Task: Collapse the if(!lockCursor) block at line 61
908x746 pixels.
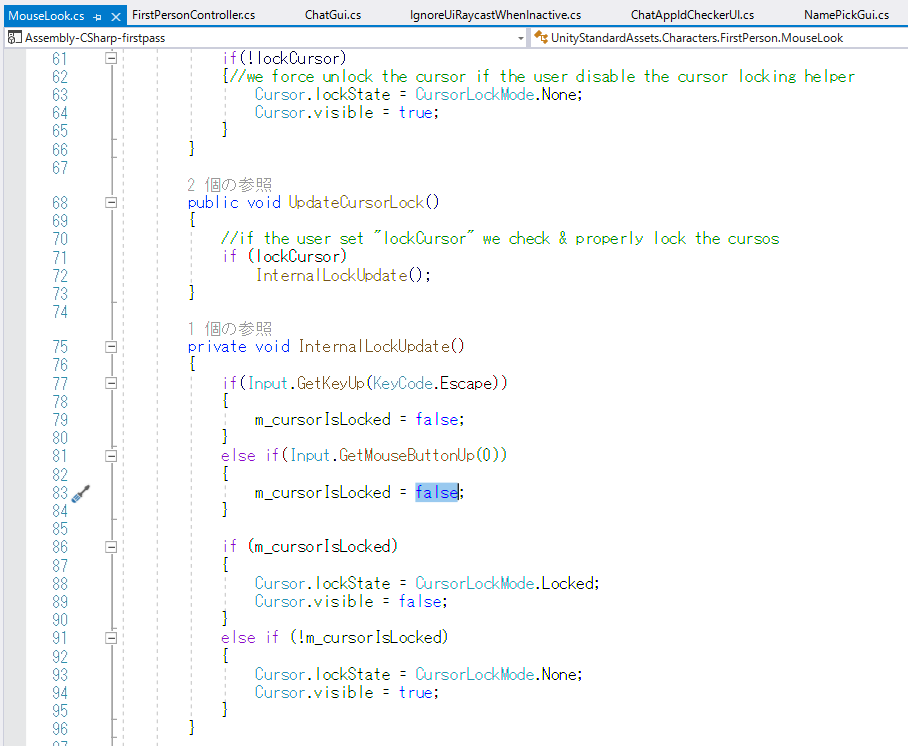Action: coord(111,59)
